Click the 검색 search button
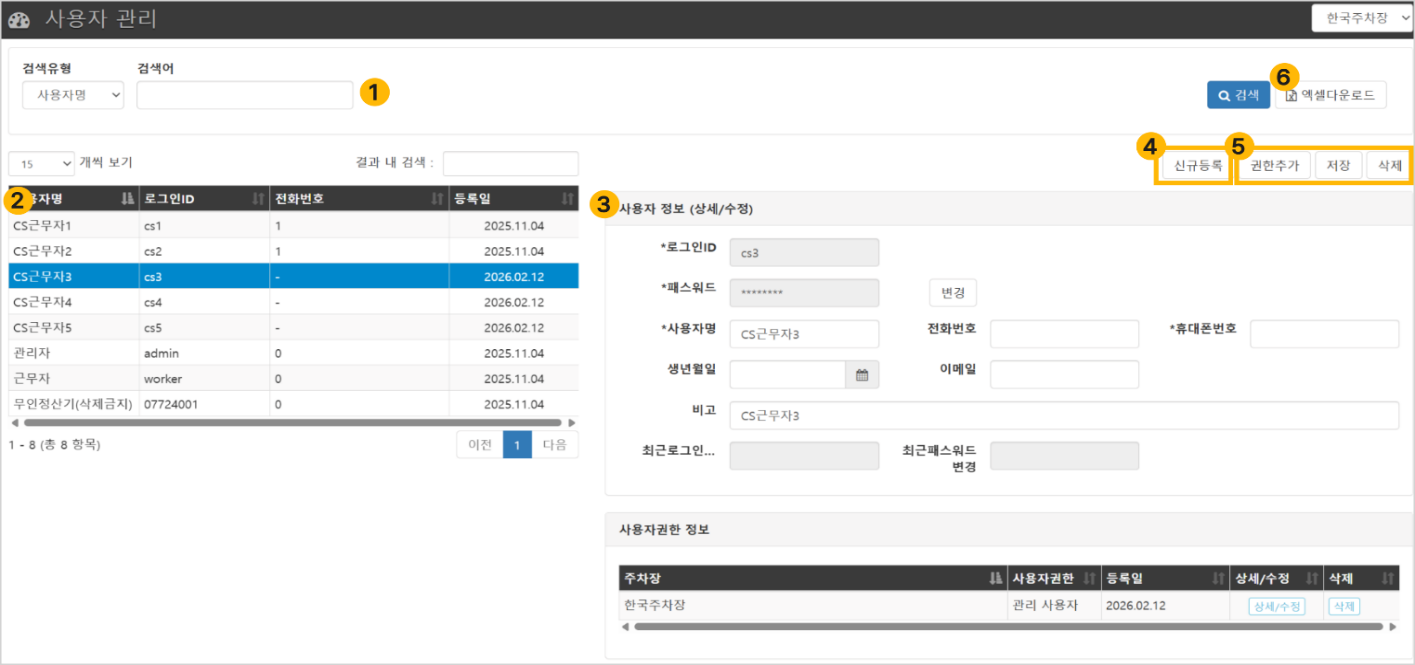The width and height of the screenshot is (1415, 665). tap(1238, 95)
